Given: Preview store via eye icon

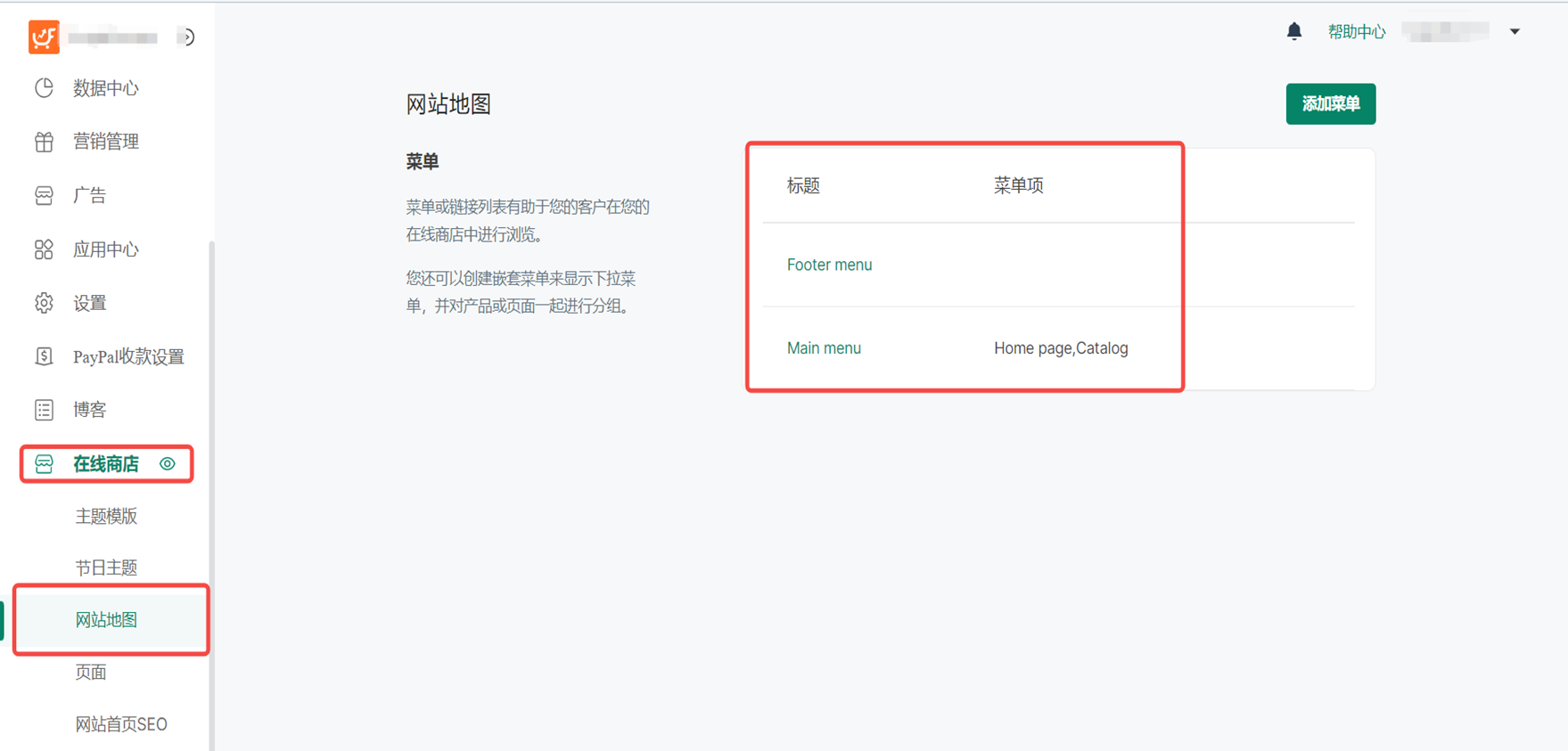Looking at the screenshot, I should [168, 464].
